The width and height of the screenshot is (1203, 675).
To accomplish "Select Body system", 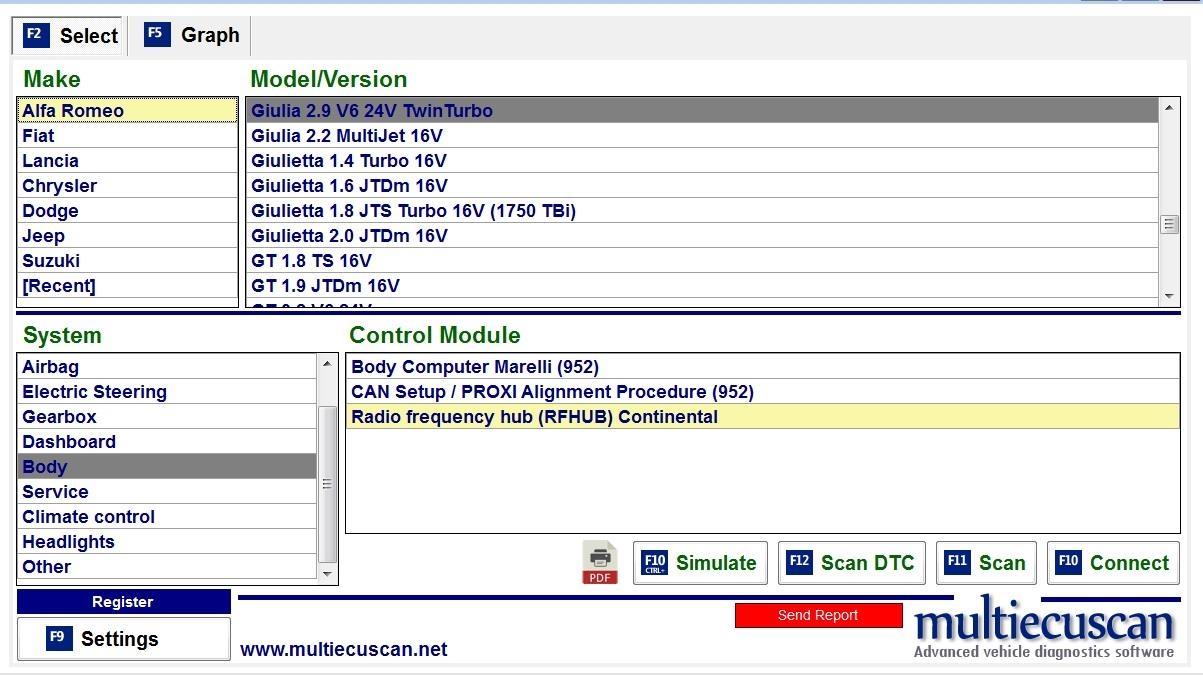I will click(167, 467).
